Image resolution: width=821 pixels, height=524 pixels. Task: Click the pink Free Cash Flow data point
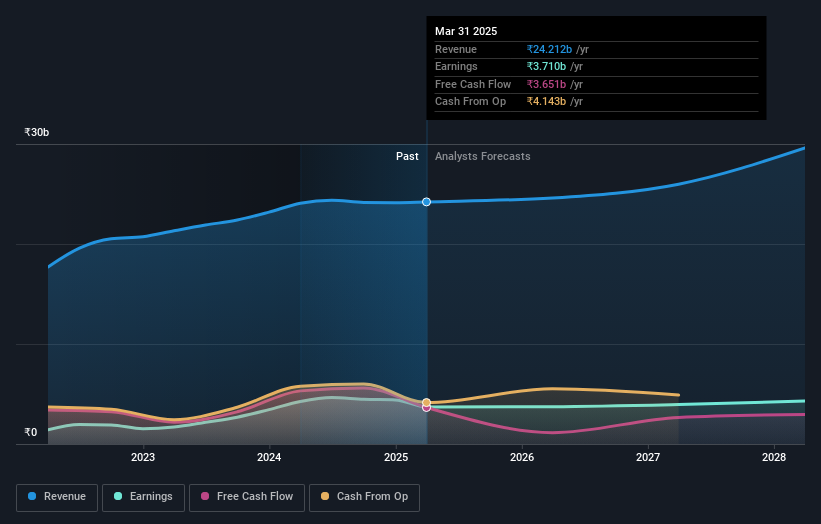[x=427, y=408]
